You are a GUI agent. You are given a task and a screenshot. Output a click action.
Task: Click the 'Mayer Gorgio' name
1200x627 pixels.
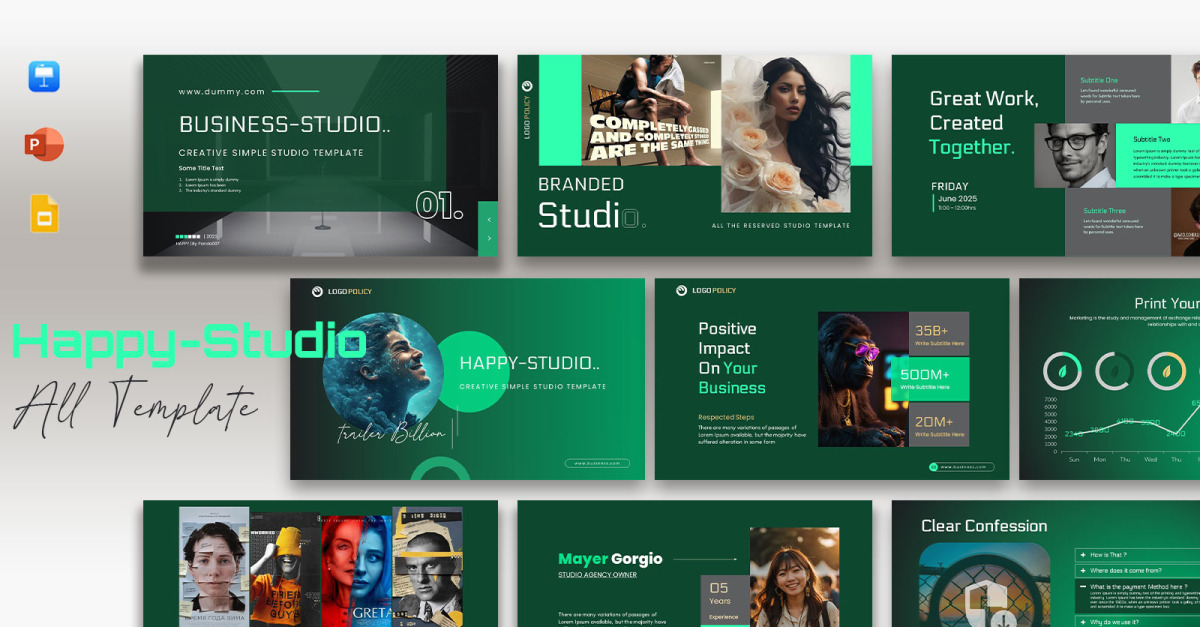click(x=610, y=559)
